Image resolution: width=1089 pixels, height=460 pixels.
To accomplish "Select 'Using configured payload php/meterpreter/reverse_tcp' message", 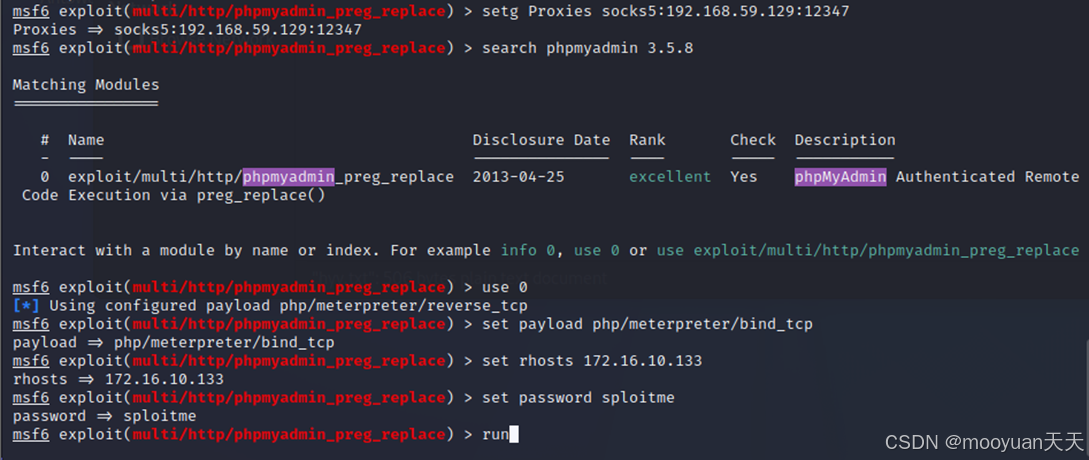I will click(288, 305).
